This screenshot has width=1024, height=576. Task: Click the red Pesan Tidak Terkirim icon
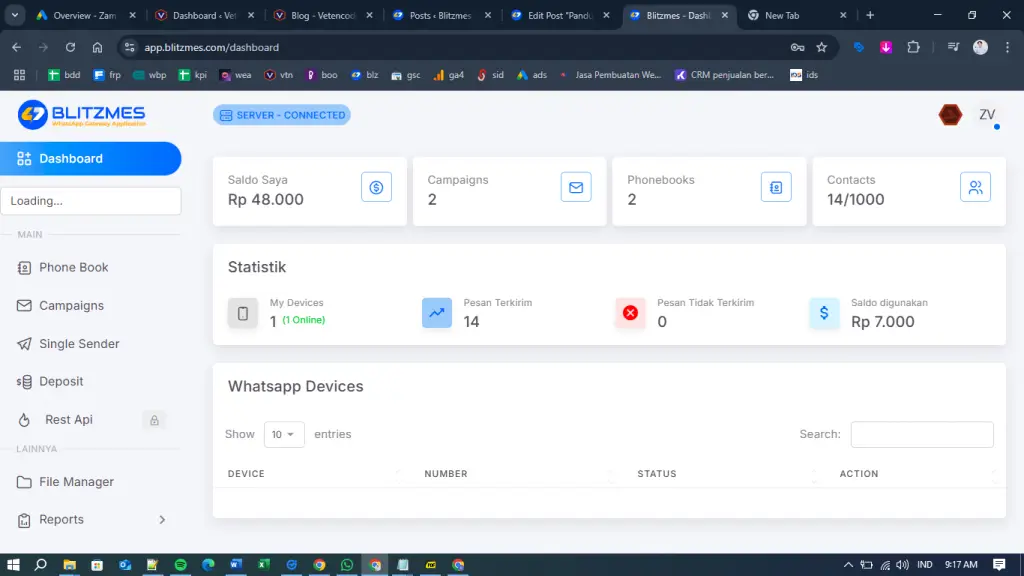click(x=630, y=313)
